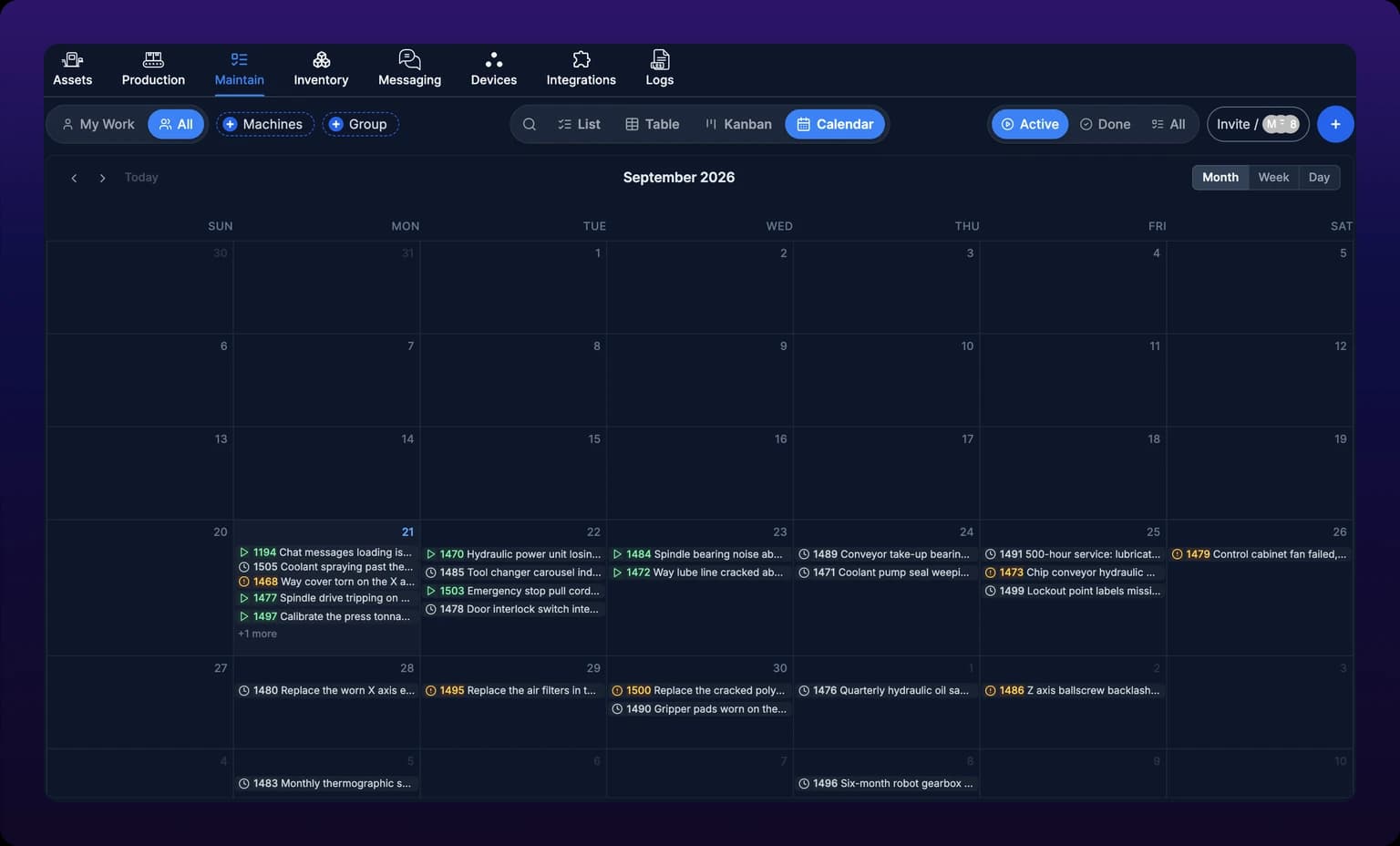Show Active work orders
Viewport: 1400px width, 846px height.
(x=1030, y=124)
